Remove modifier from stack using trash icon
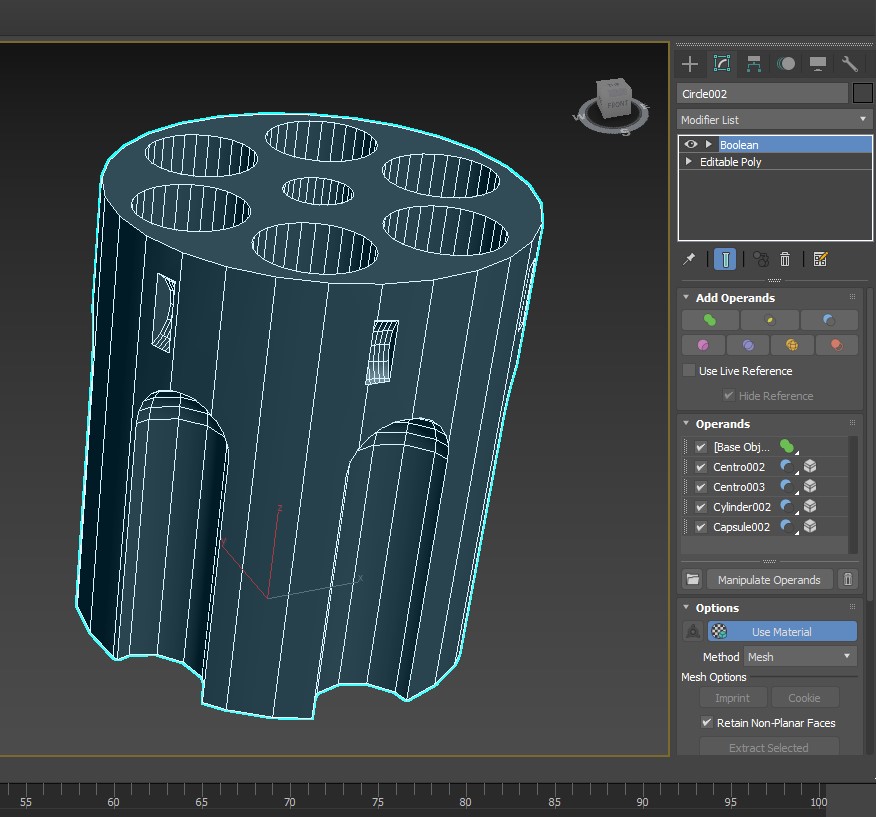876x817 pixels. point(785,259)
